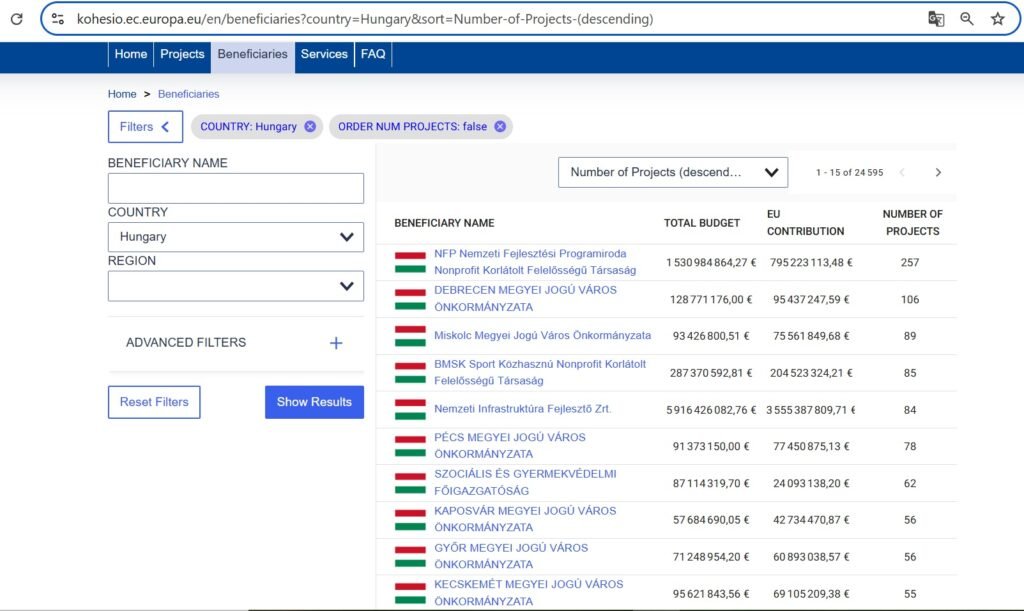Click flag next to SZOCIÁLIS ÉS GYERMEKVÉDELMI row

(x=410, y=483)
